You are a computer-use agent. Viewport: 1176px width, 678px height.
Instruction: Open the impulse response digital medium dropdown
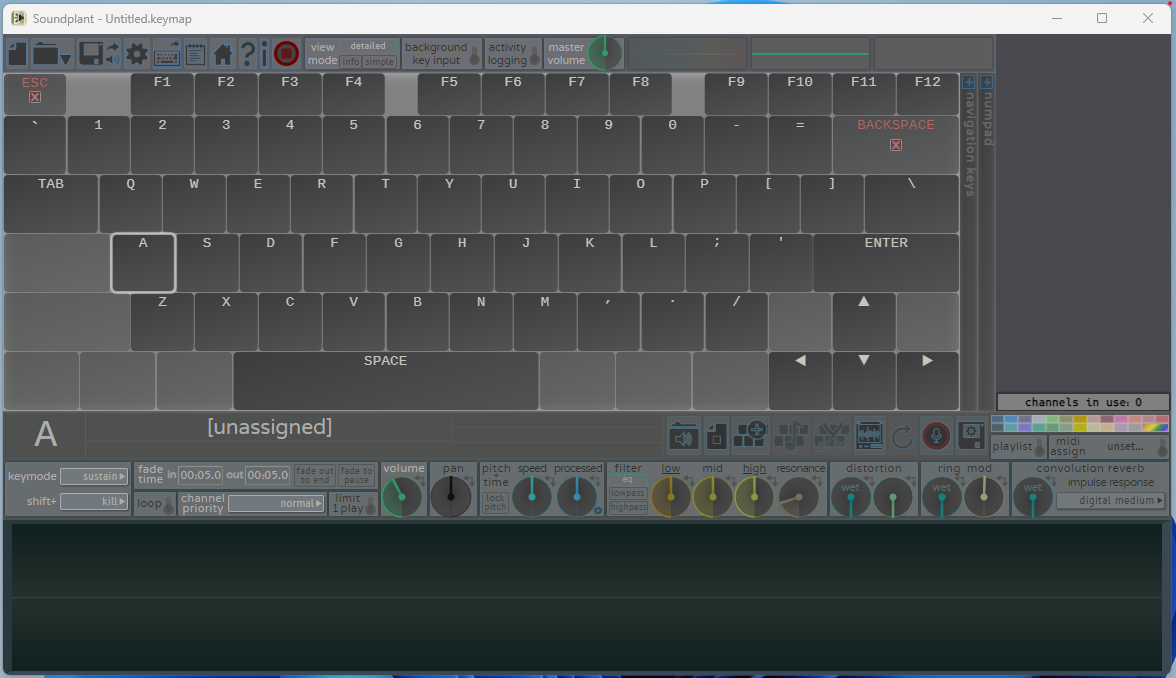tap(1111, 500)
